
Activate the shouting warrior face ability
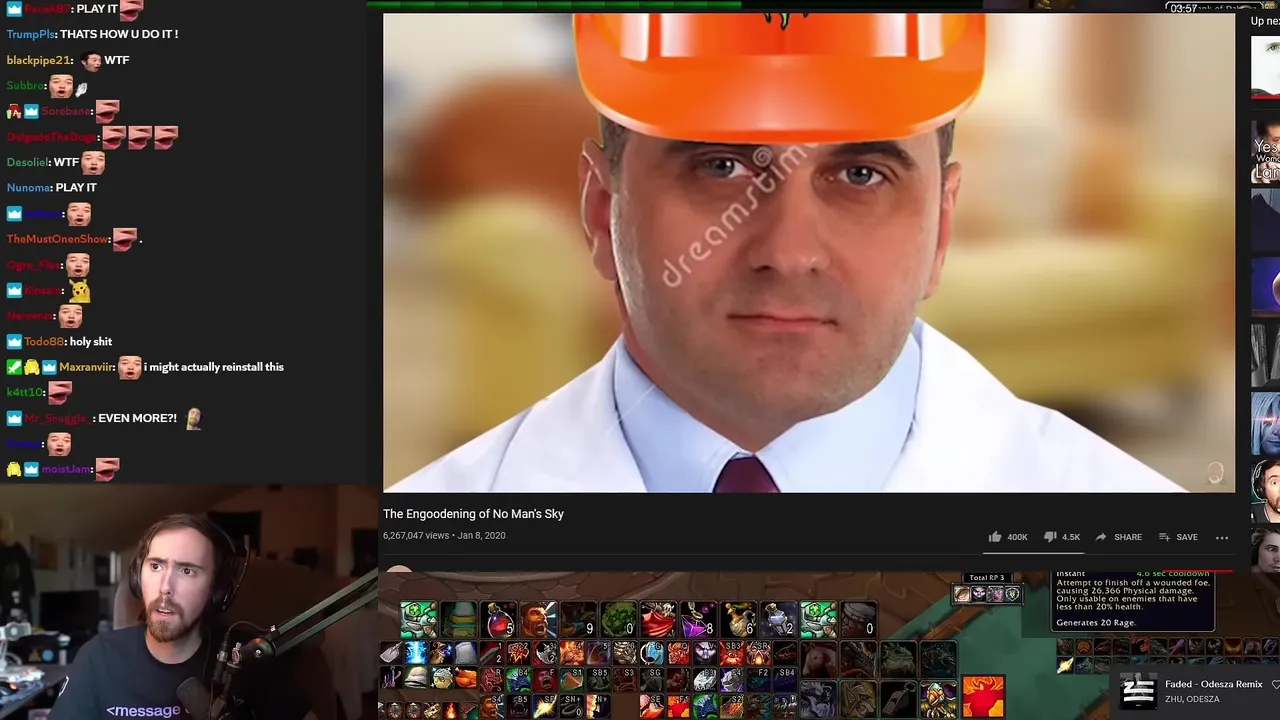pyautogui.click(x=539, y=619)
